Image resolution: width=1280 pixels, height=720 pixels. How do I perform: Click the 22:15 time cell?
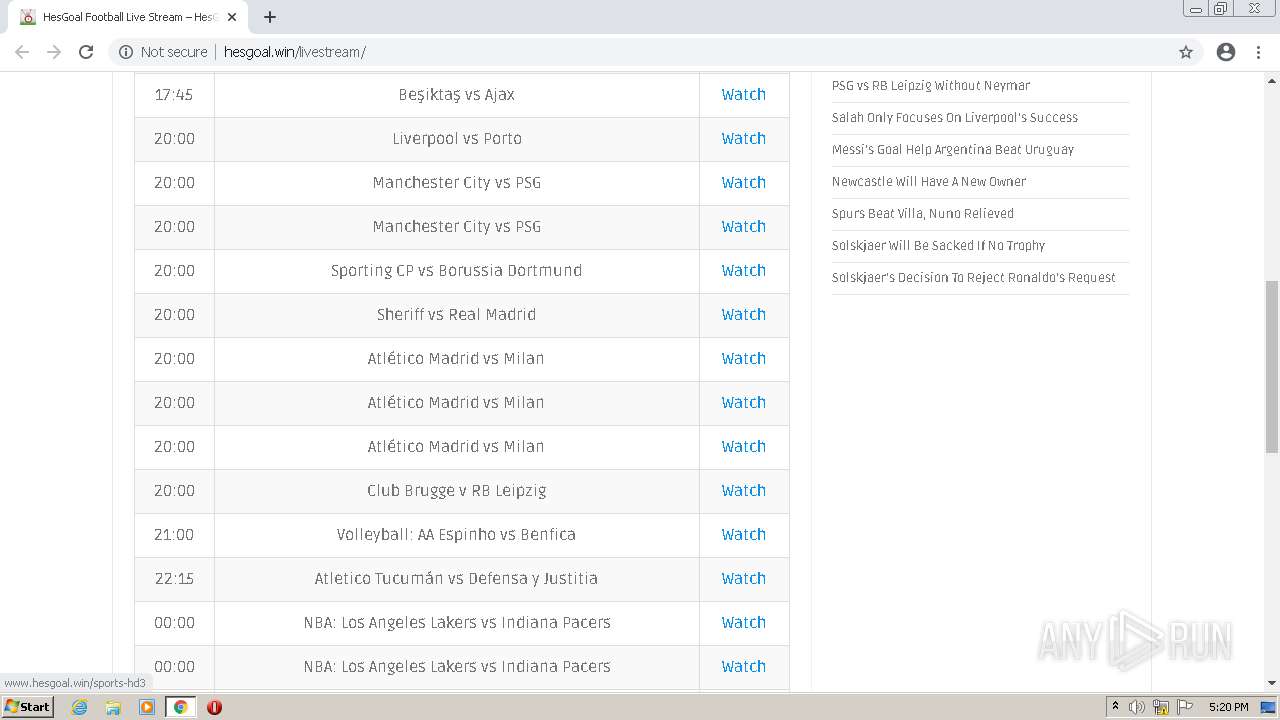click(x=174, y=579)
